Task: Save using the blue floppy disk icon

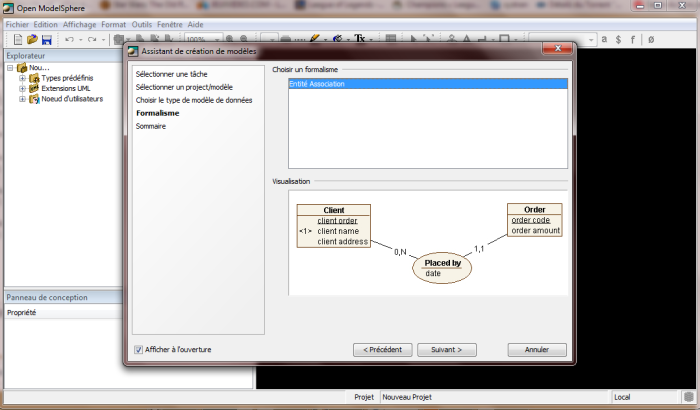Action: coord(46,39)
